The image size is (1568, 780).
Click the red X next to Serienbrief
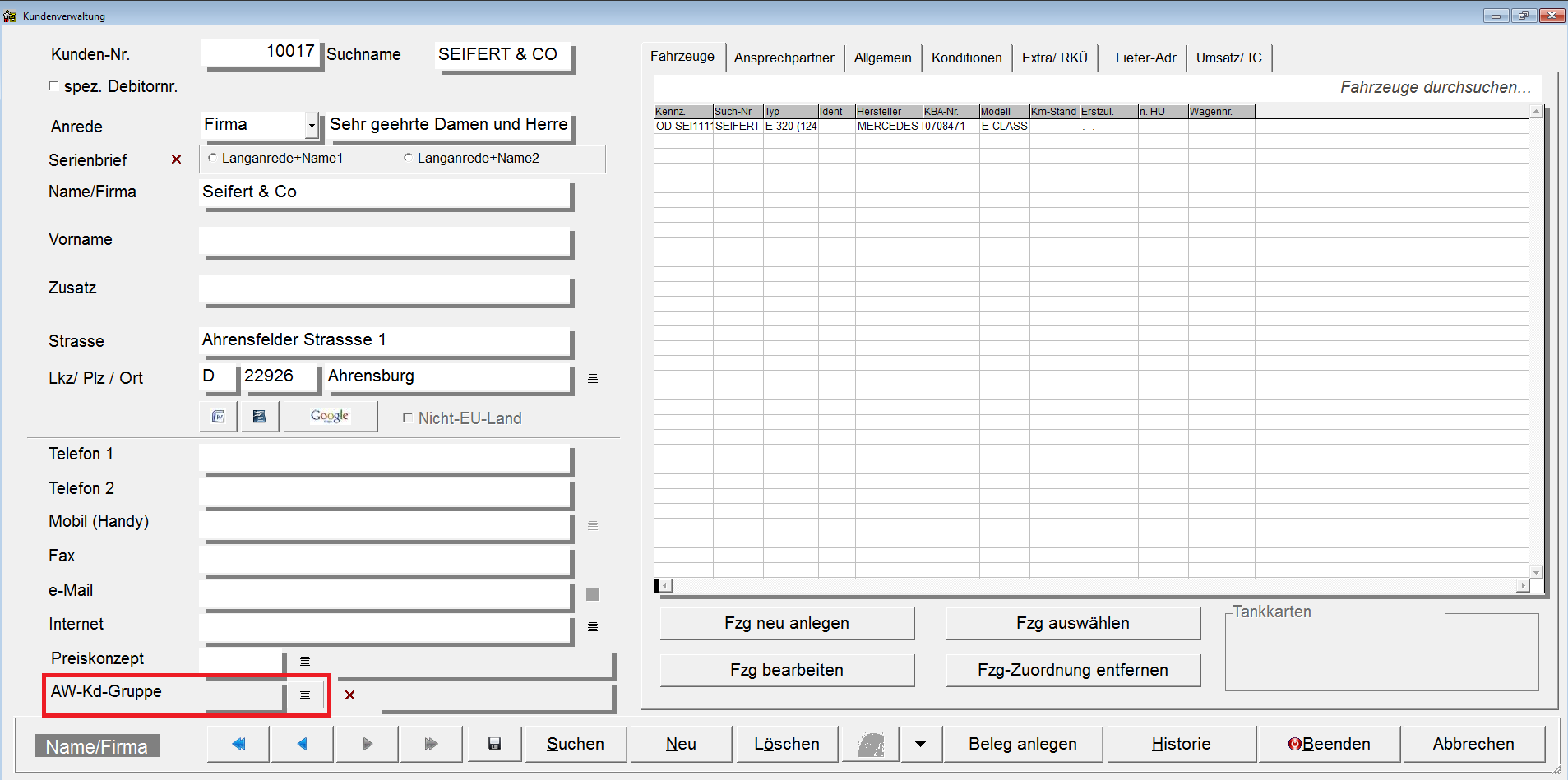[x=176, y=159]
